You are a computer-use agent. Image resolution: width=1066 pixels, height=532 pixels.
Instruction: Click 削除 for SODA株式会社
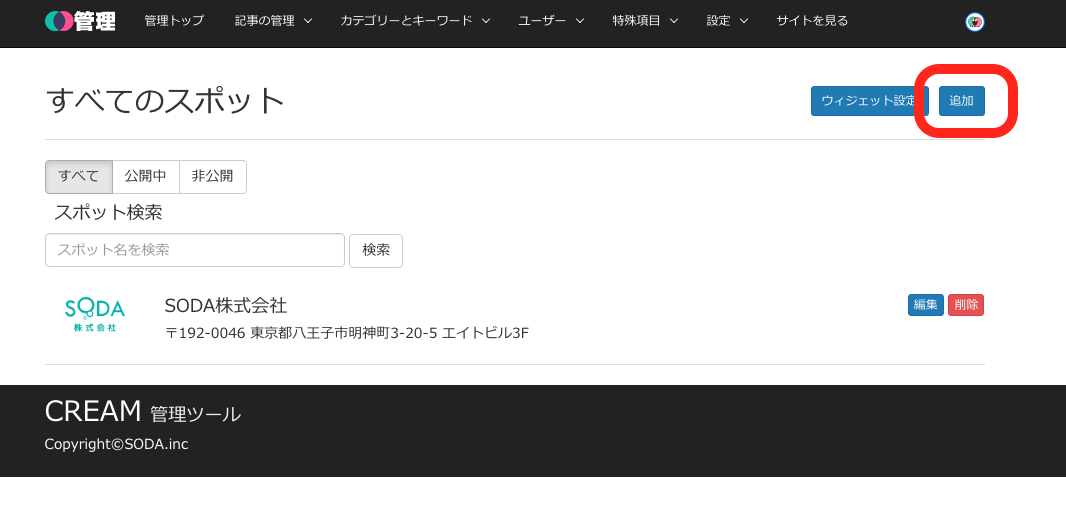point(965,305)
